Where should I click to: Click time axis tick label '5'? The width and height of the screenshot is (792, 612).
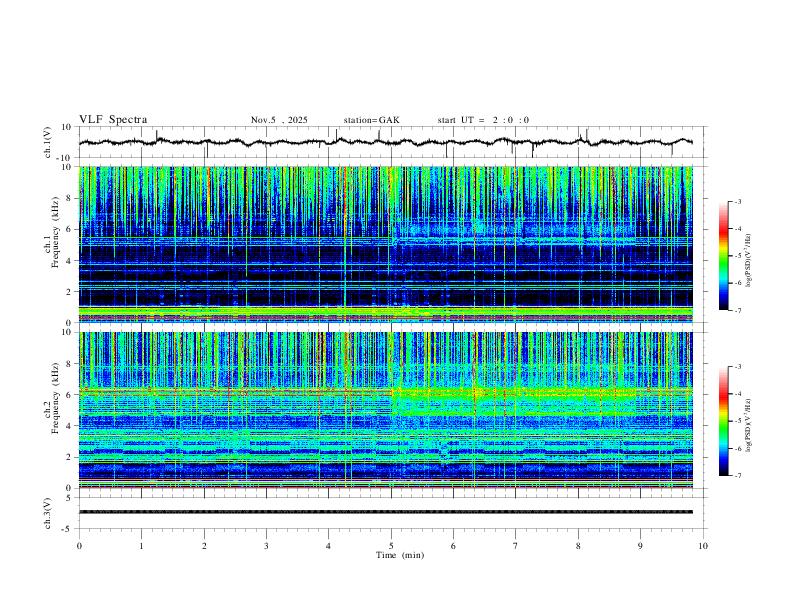coord(391,546)
